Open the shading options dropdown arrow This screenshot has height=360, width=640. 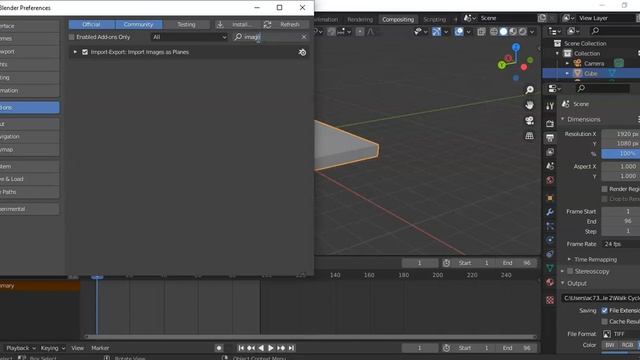click(x=532, y=32)
